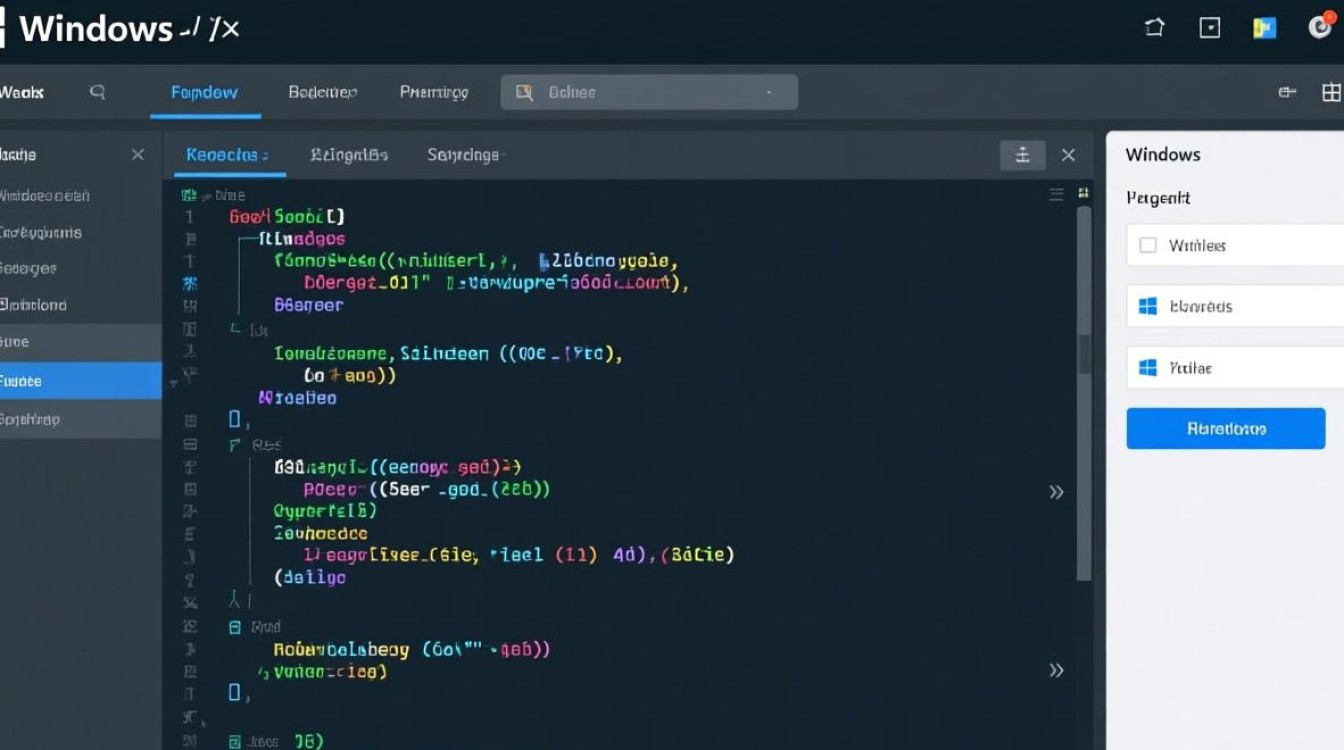Click the square dot icon in the title bar
This screenshot has width=1344, height=750.
[x=1210, y=28]
